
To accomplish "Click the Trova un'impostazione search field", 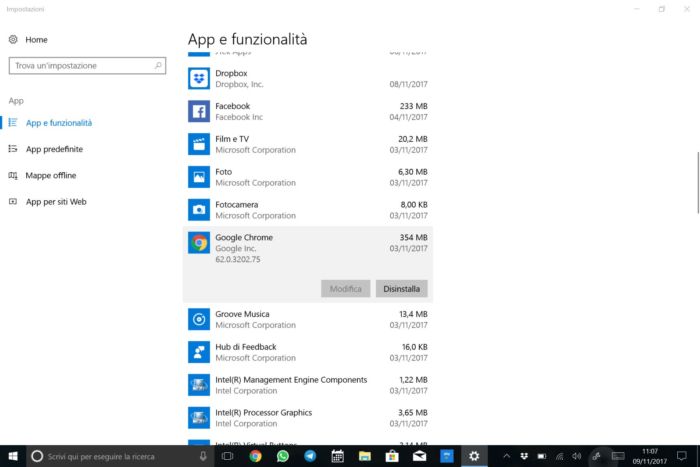I will click(88, 66).
